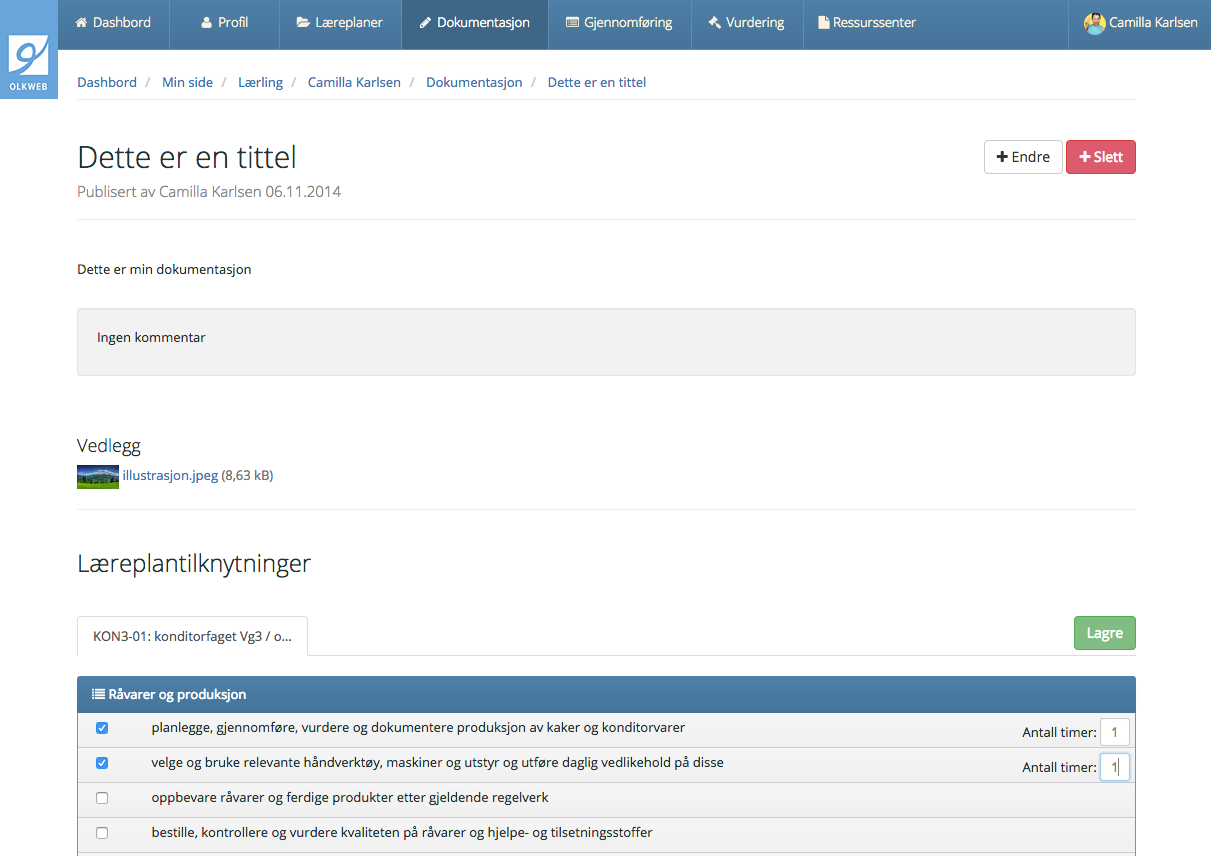Select the KON3-01 konditorfaget Vg3 tab
Image resolution: width=1211 pixels, height=856 pixels.
tap(192, 636)
